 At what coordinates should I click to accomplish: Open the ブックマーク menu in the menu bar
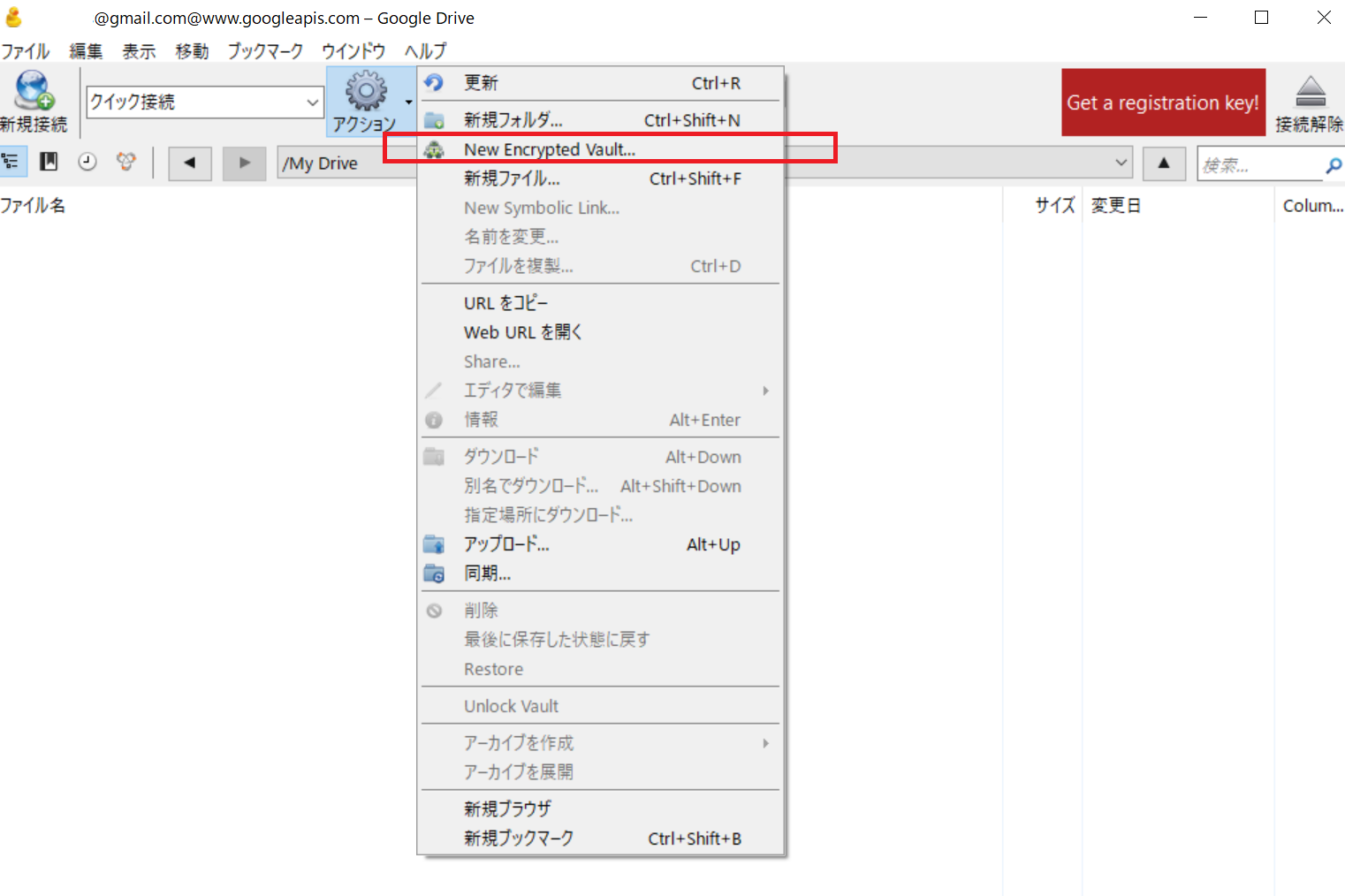(x=264, y=51)
